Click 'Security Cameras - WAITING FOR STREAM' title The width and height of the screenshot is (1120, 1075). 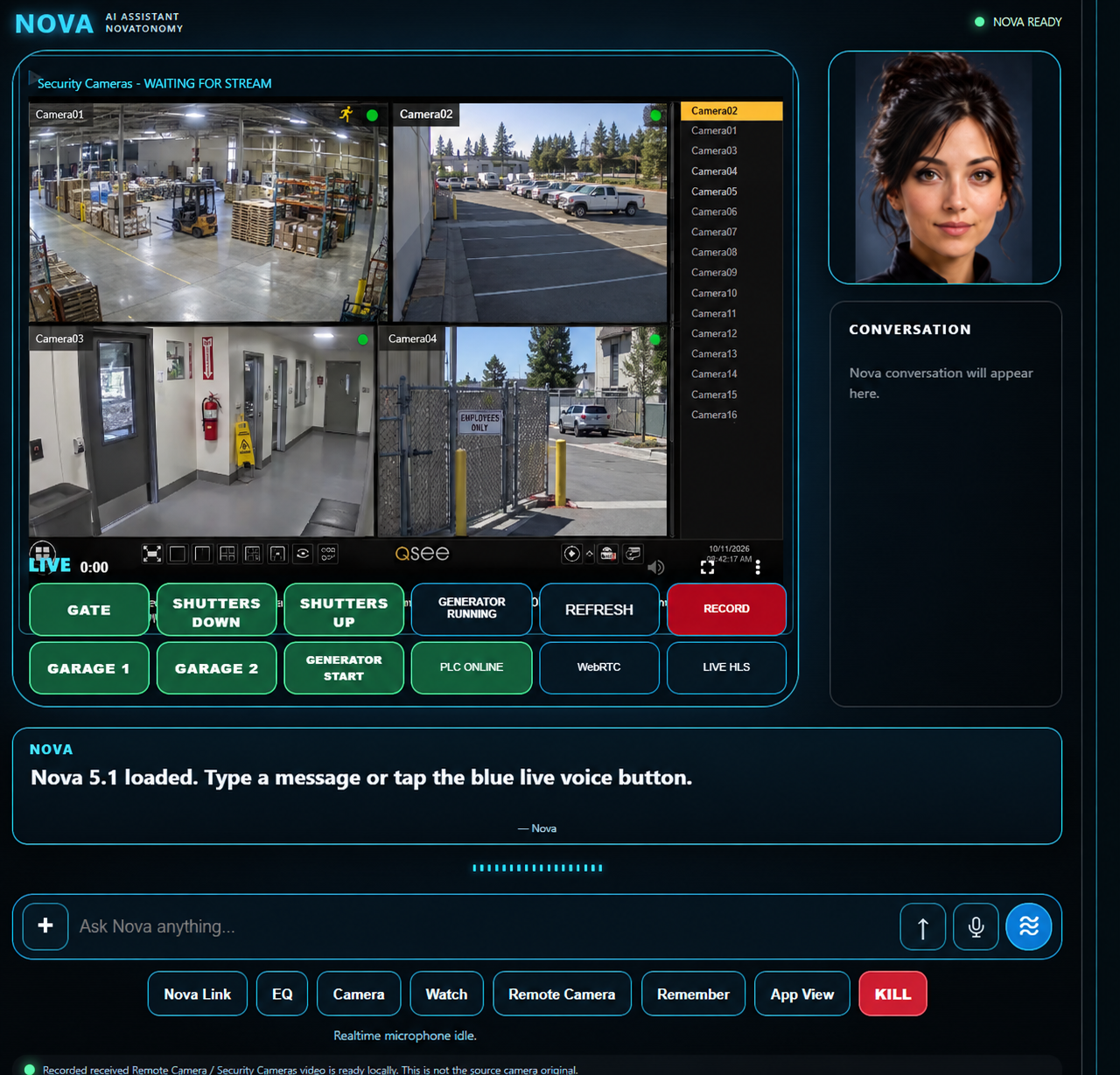point(154,84)
